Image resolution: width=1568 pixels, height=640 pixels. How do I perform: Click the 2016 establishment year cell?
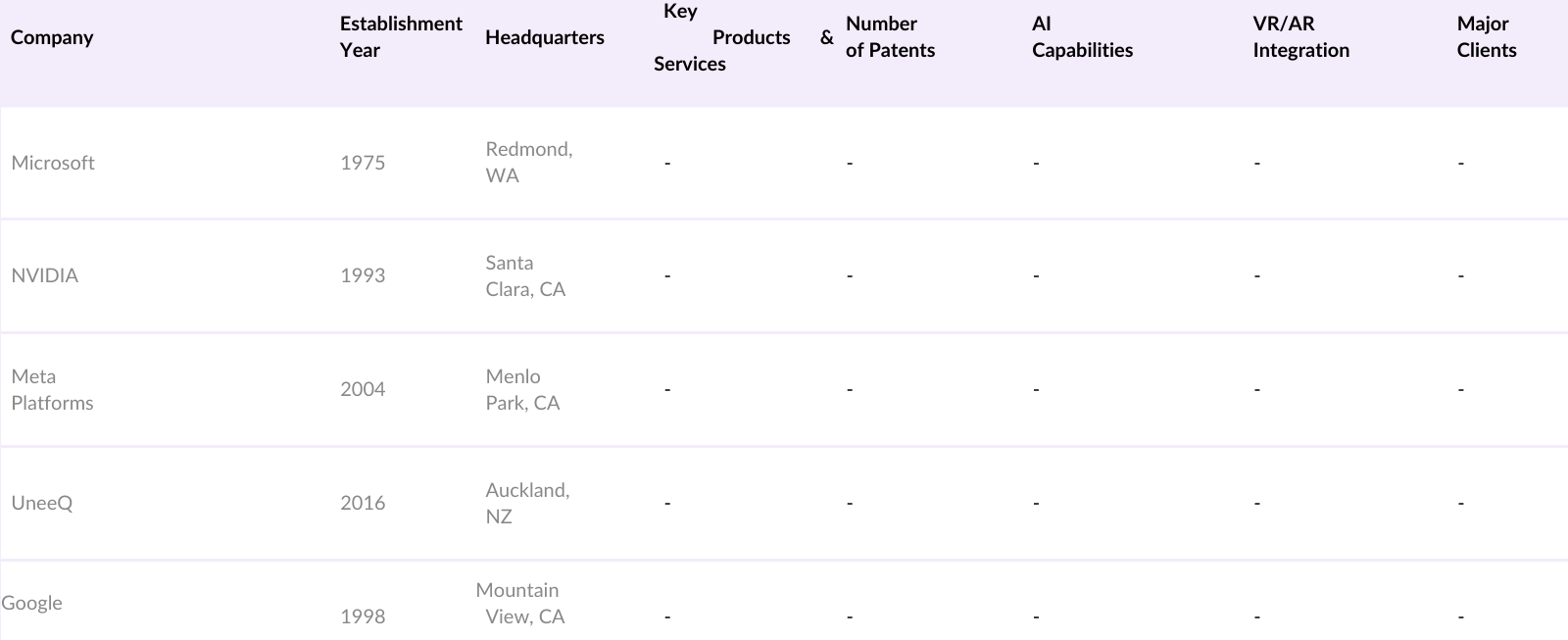pyautogui.click(x=363, y=503)
